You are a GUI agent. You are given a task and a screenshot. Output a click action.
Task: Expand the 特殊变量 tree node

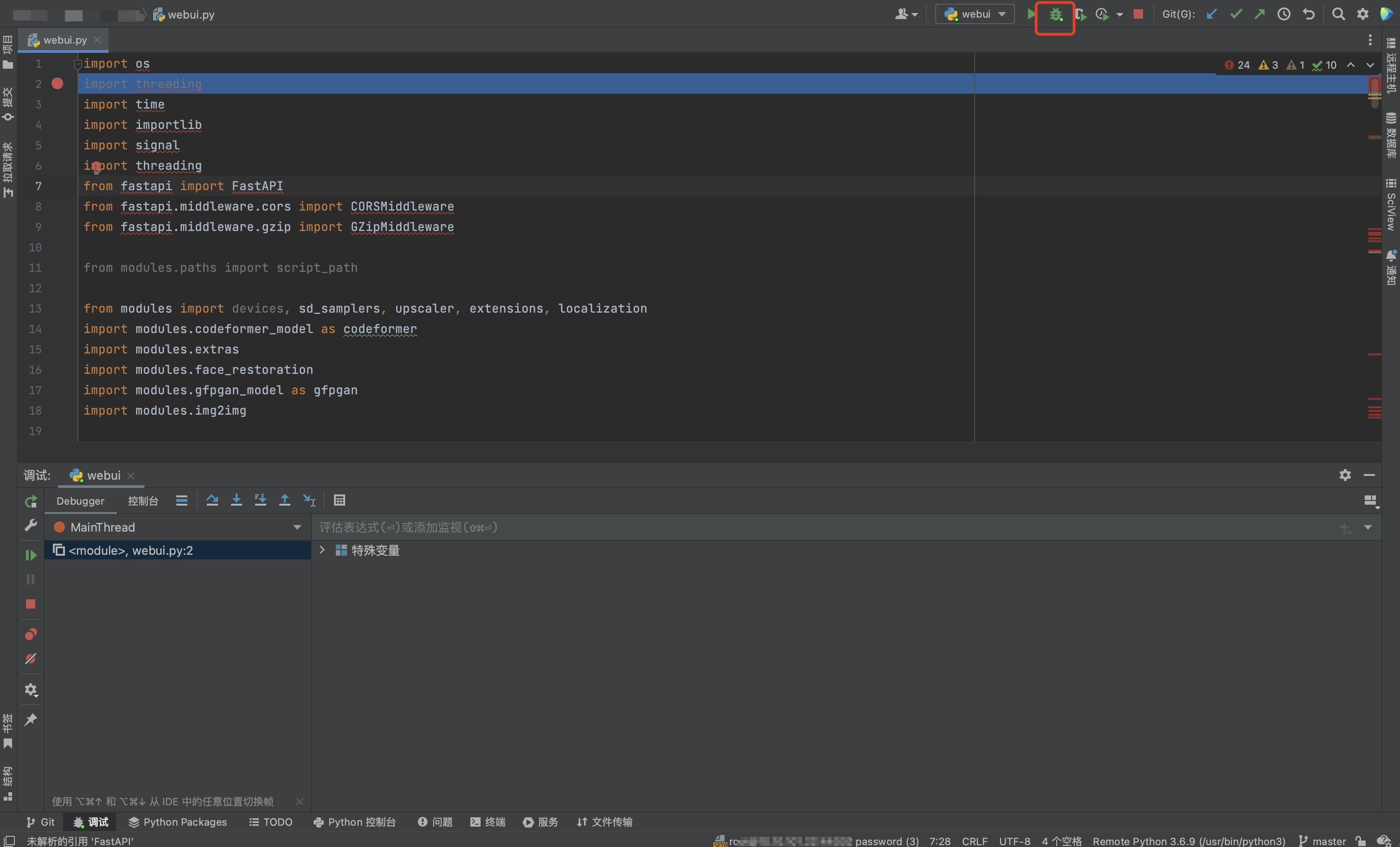[321, 550]
